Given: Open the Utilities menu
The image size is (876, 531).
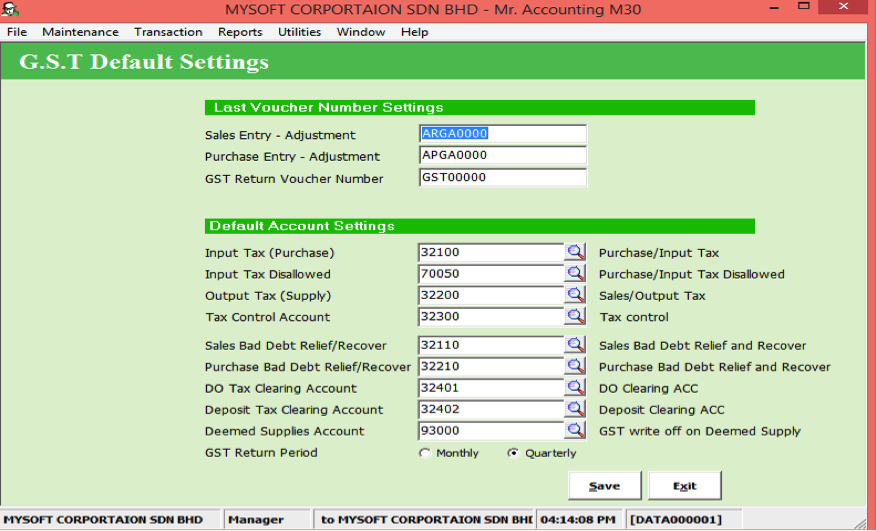Looking at the screenshot, I should click(299, 32).
